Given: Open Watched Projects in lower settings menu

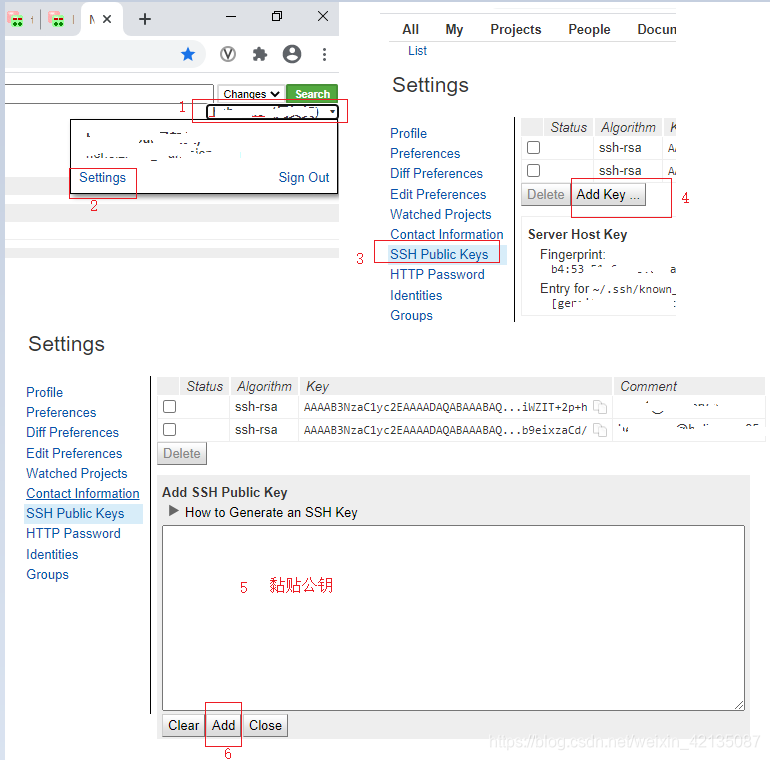Looking at the screenshot, I should click(77, 473).
